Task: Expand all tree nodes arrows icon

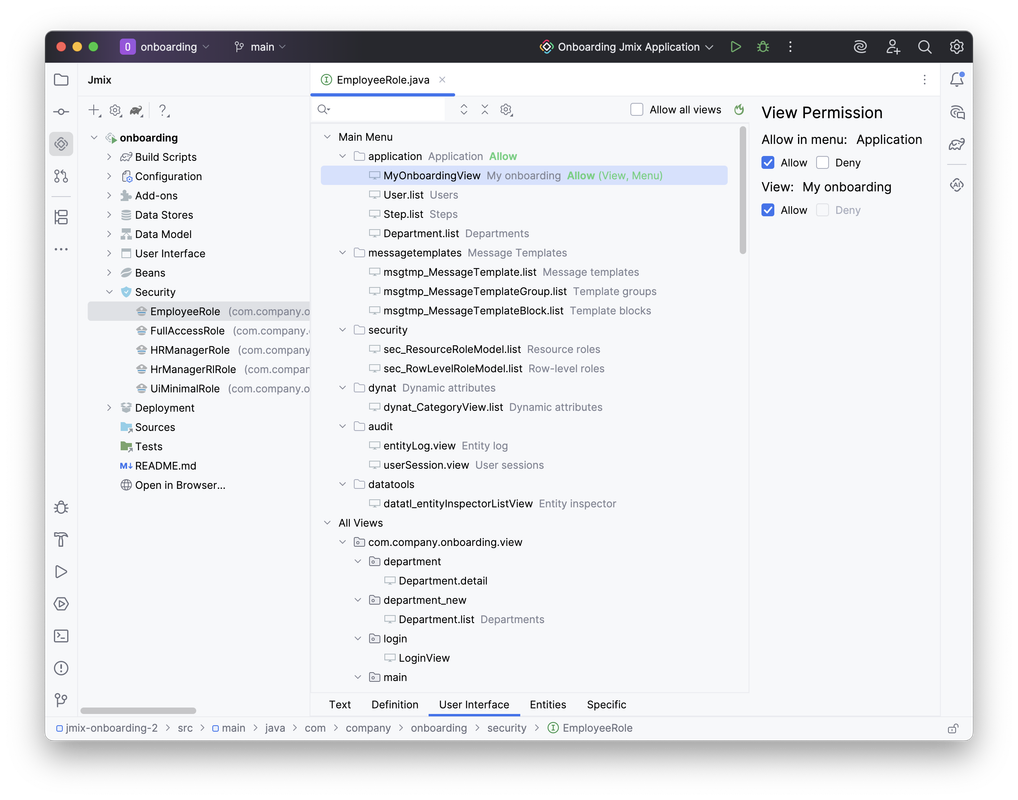Action: [464, 110]
